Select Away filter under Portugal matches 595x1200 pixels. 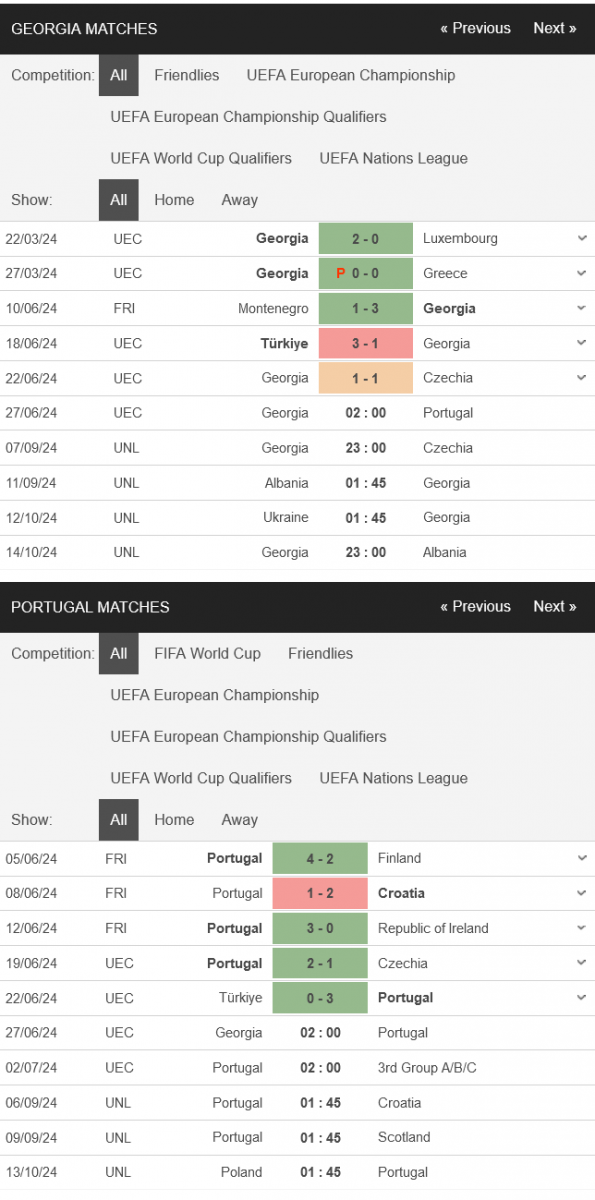tap(239, 820)
